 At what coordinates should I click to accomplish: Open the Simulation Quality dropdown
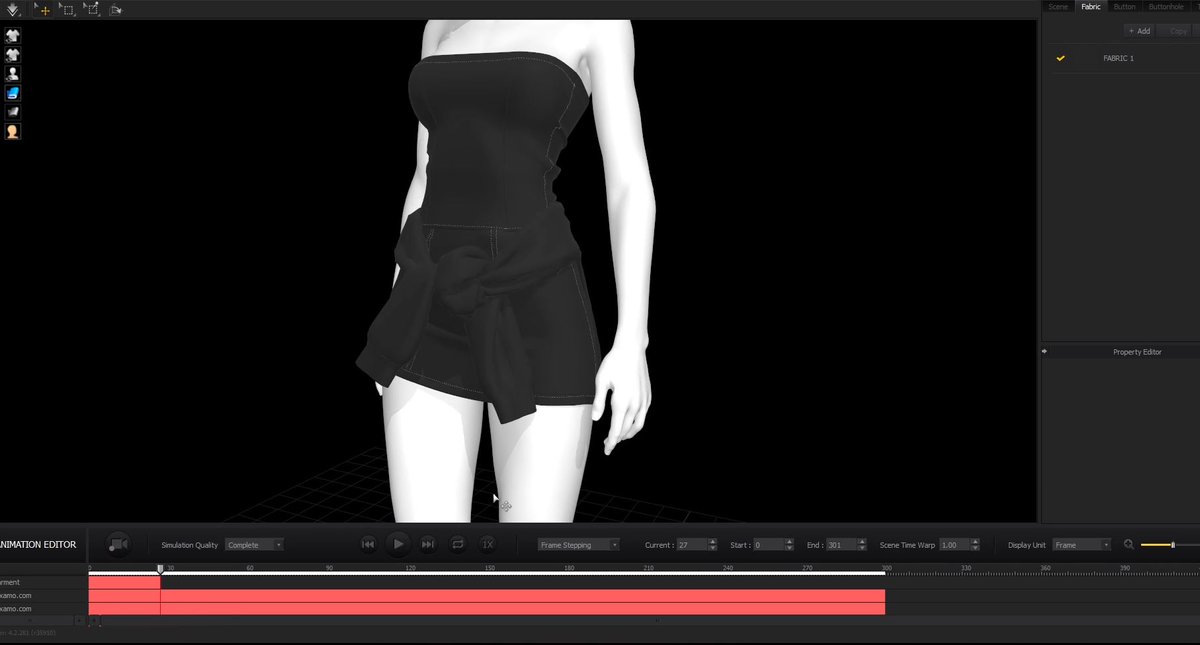point(254,544)
